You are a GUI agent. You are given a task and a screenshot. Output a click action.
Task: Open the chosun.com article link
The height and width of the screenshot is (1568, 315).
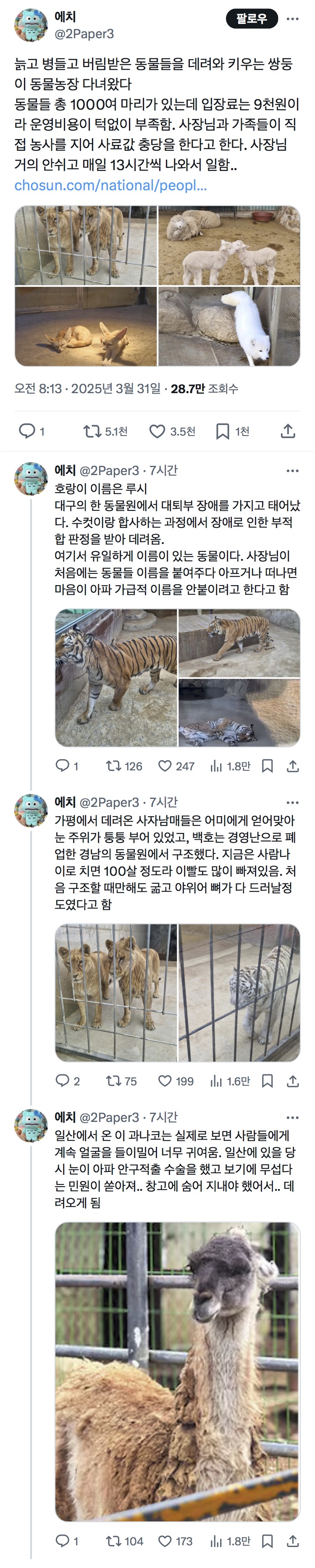(110, 186)
